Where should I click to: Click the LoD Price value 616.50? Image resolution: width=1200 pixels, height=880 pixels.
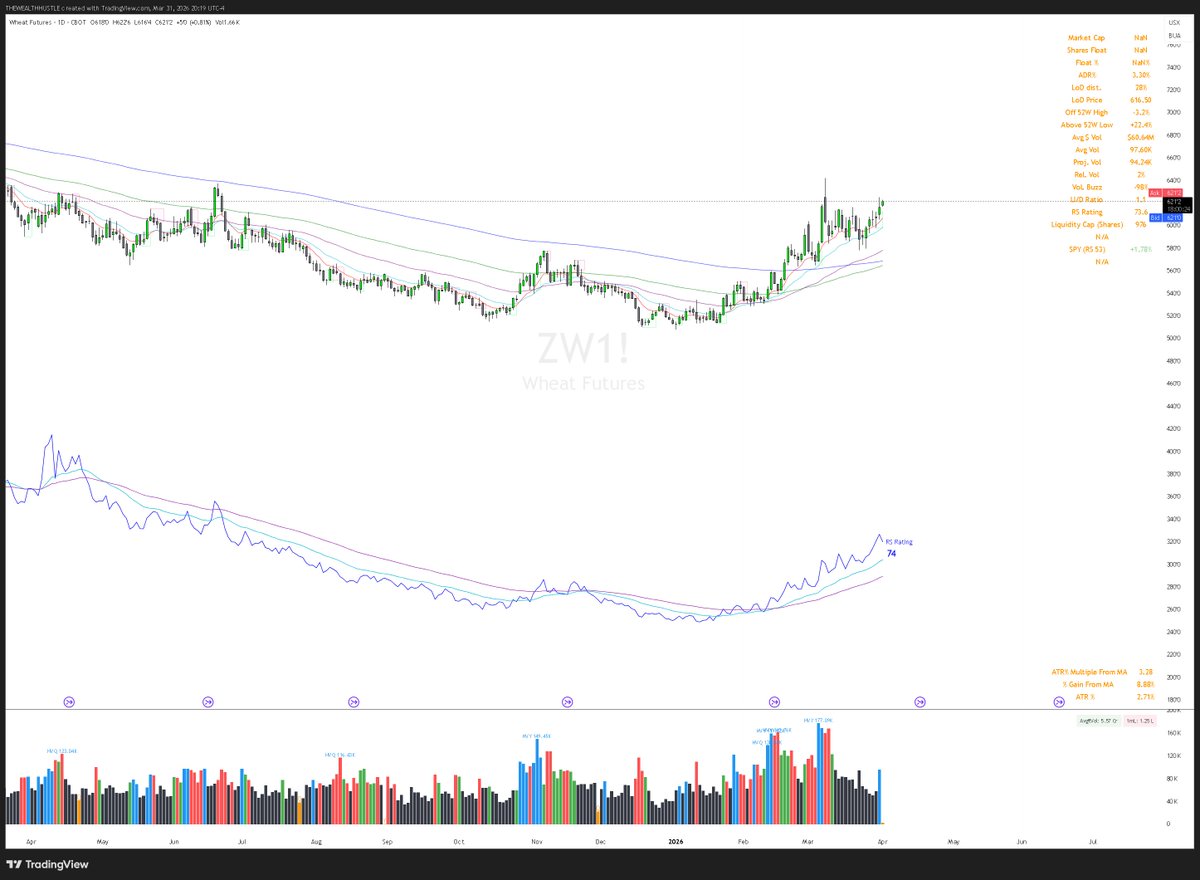pos(1142,100)
